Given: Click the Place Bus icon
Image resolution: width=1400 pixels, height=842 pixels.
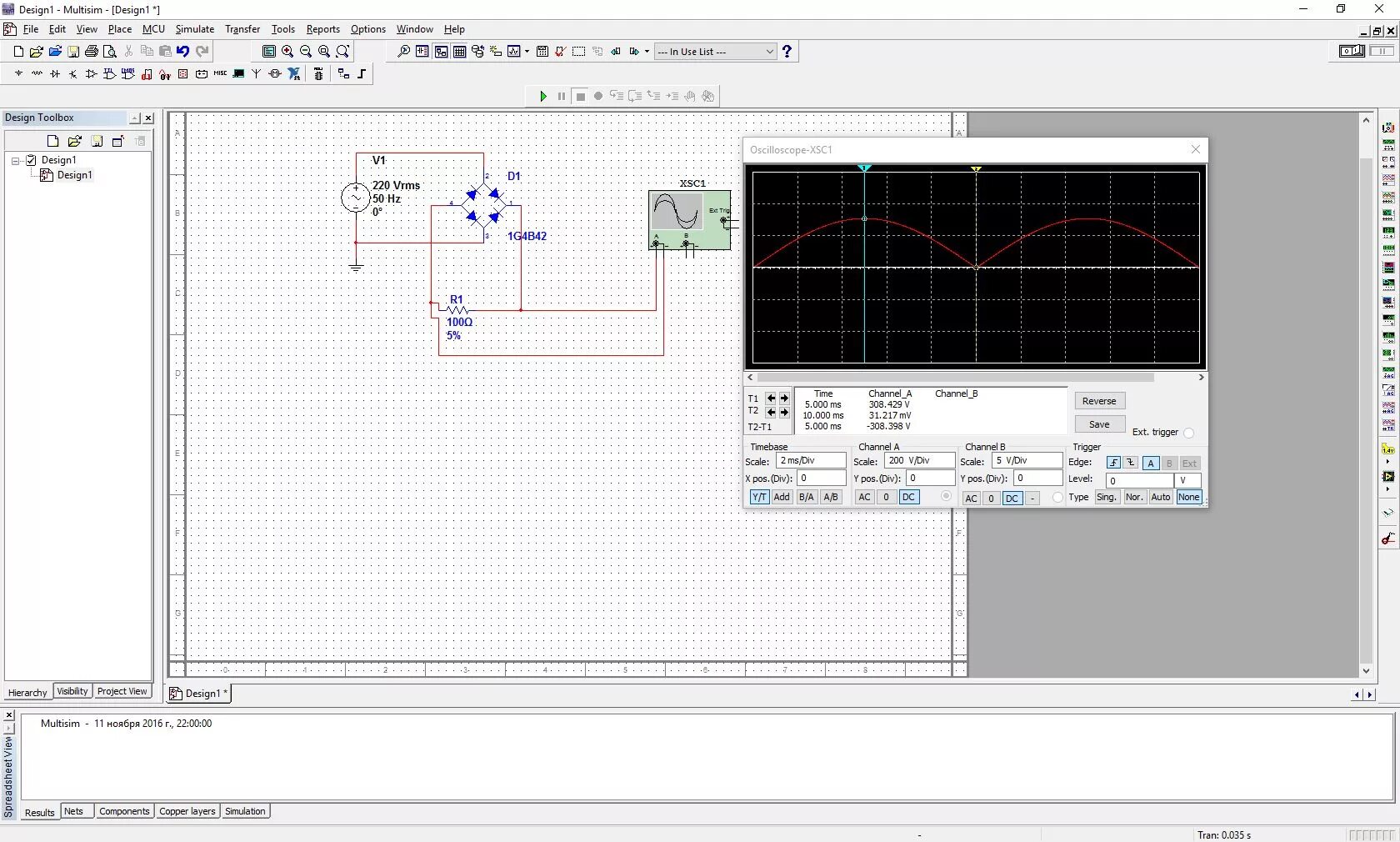Looking at the screenshot, I should pyautogui.click(x=362, y=74).
